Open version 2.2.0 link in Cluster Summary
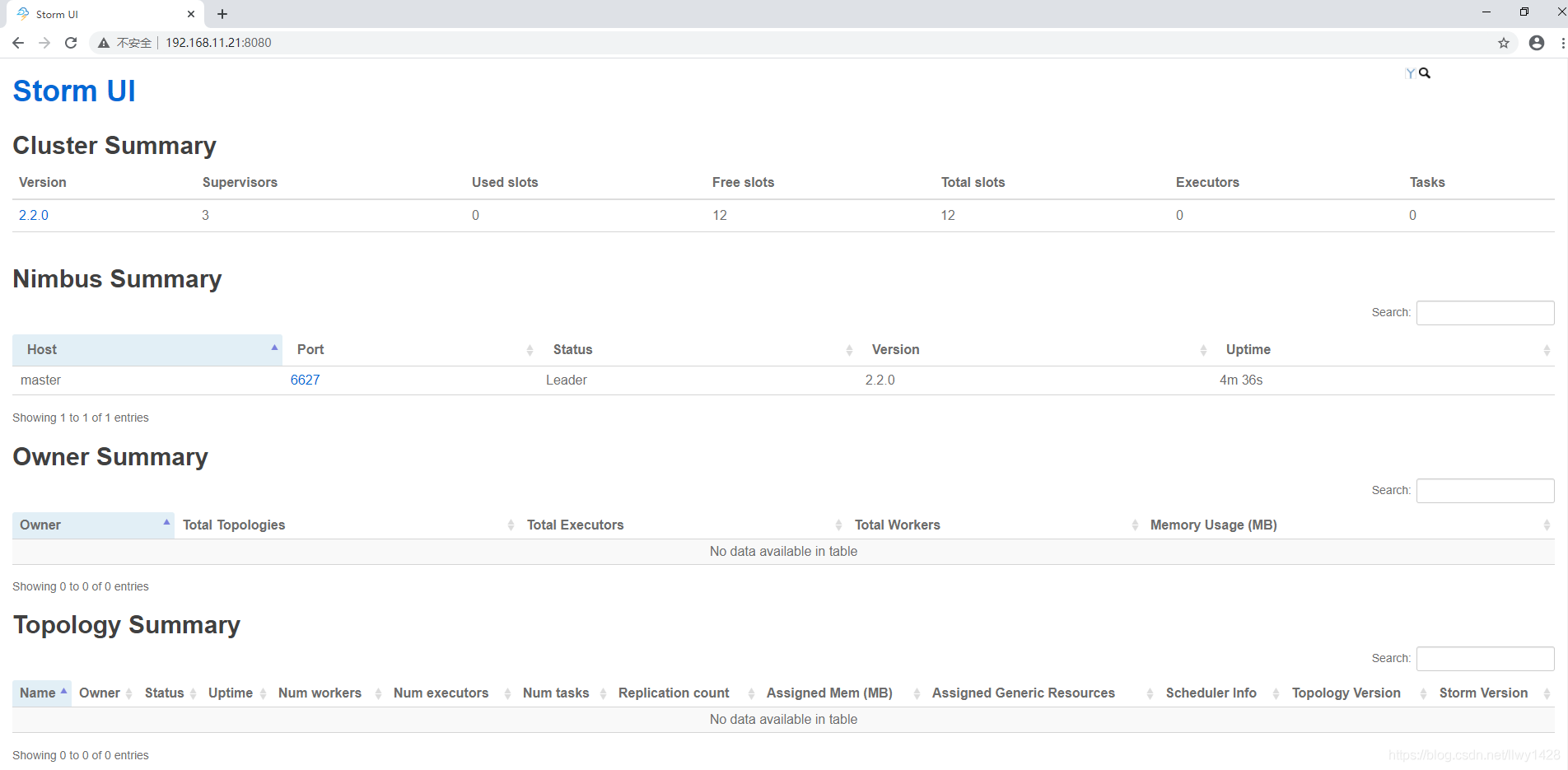The height and width of the screenshot is (770, 1568). (x=34, y=215)
